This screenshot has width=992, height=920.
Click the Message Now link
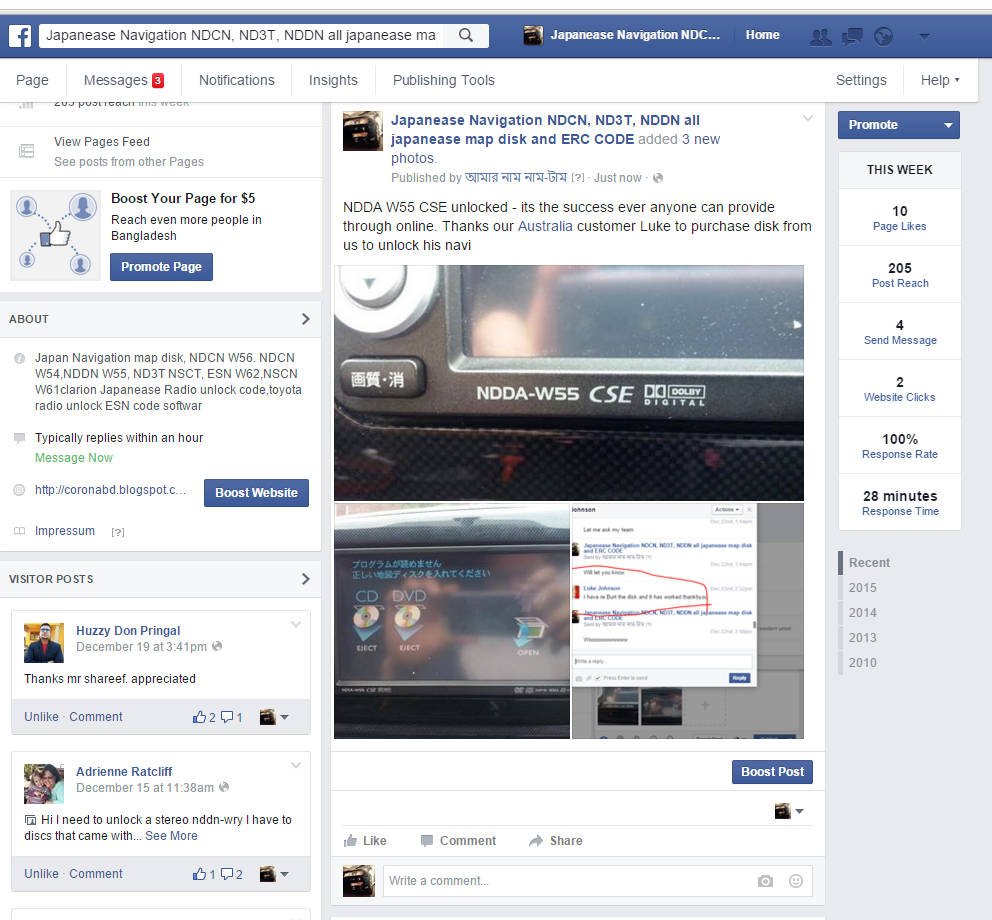[73, 457]
